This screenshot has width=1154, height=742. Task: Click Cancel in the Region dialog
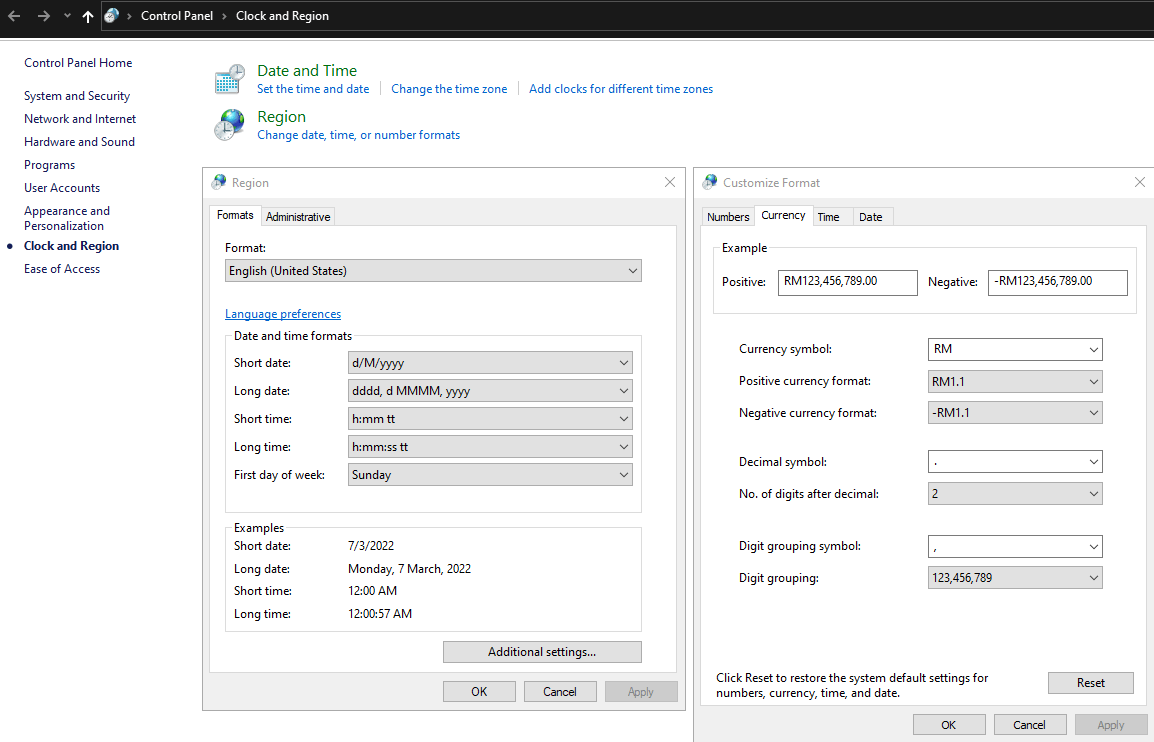pos(559,691)
